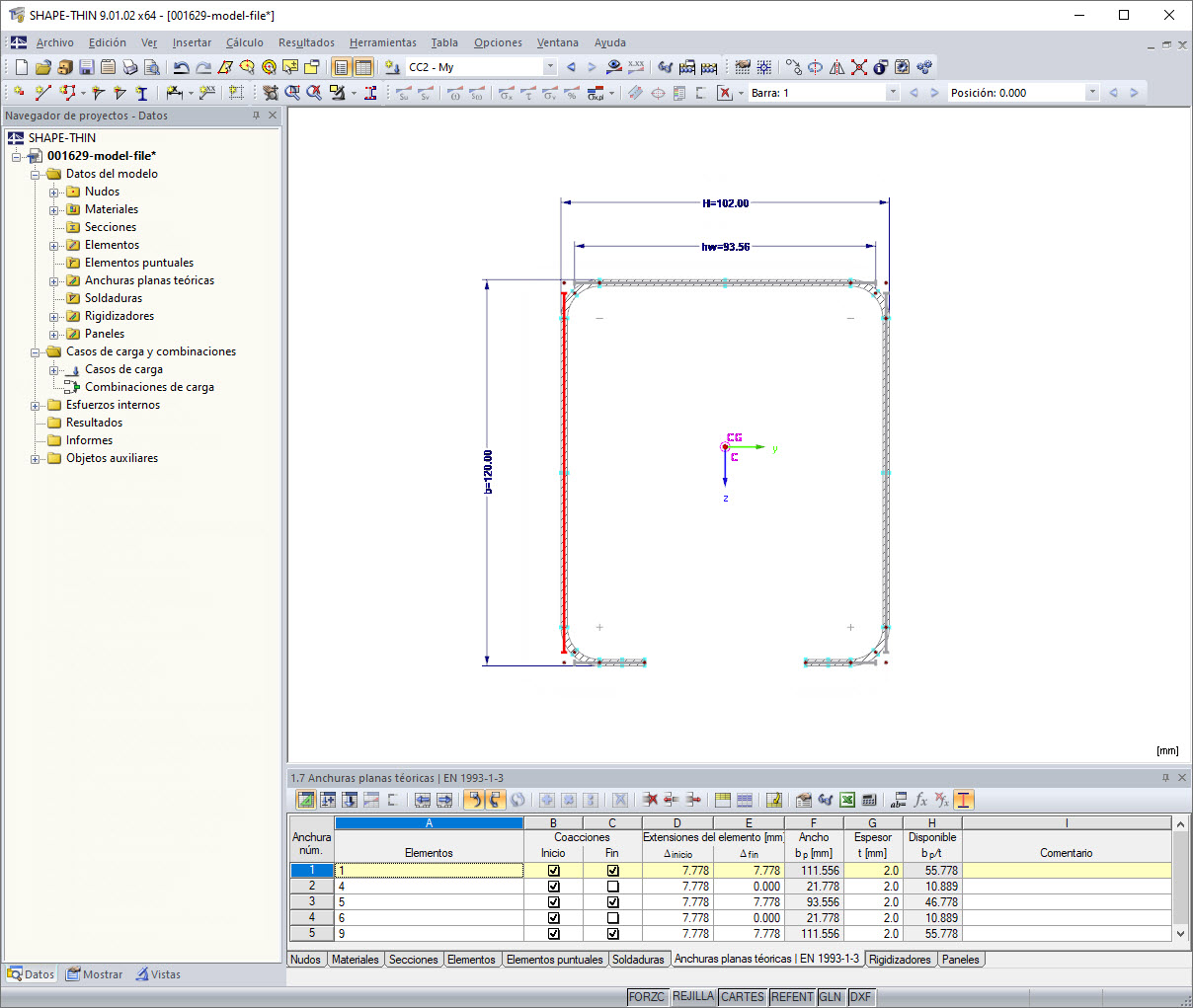Screen dimensions: 1193x1008
Task: Export table to Excel icon
Action: pyautogui.click(x=847, y=800)
